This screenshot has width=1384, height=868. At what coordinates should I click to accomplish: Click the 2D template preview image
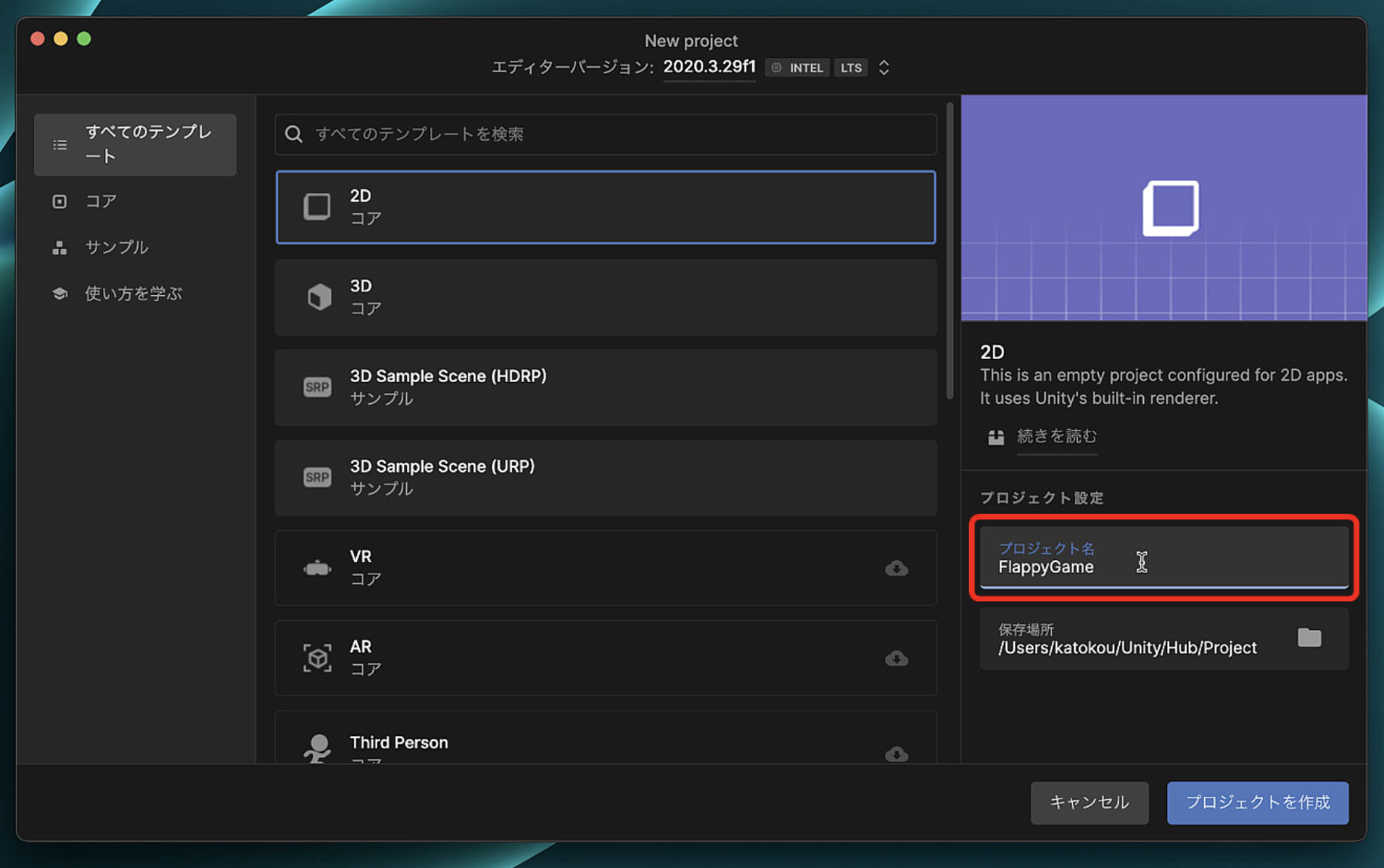click(1163, 208)
